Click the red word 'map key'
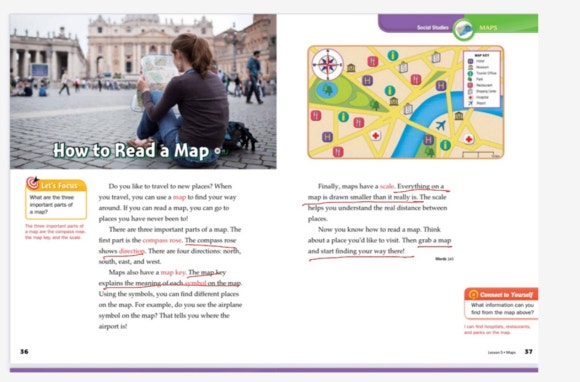The height and width of the screenshot is (382, 580). 173,272
